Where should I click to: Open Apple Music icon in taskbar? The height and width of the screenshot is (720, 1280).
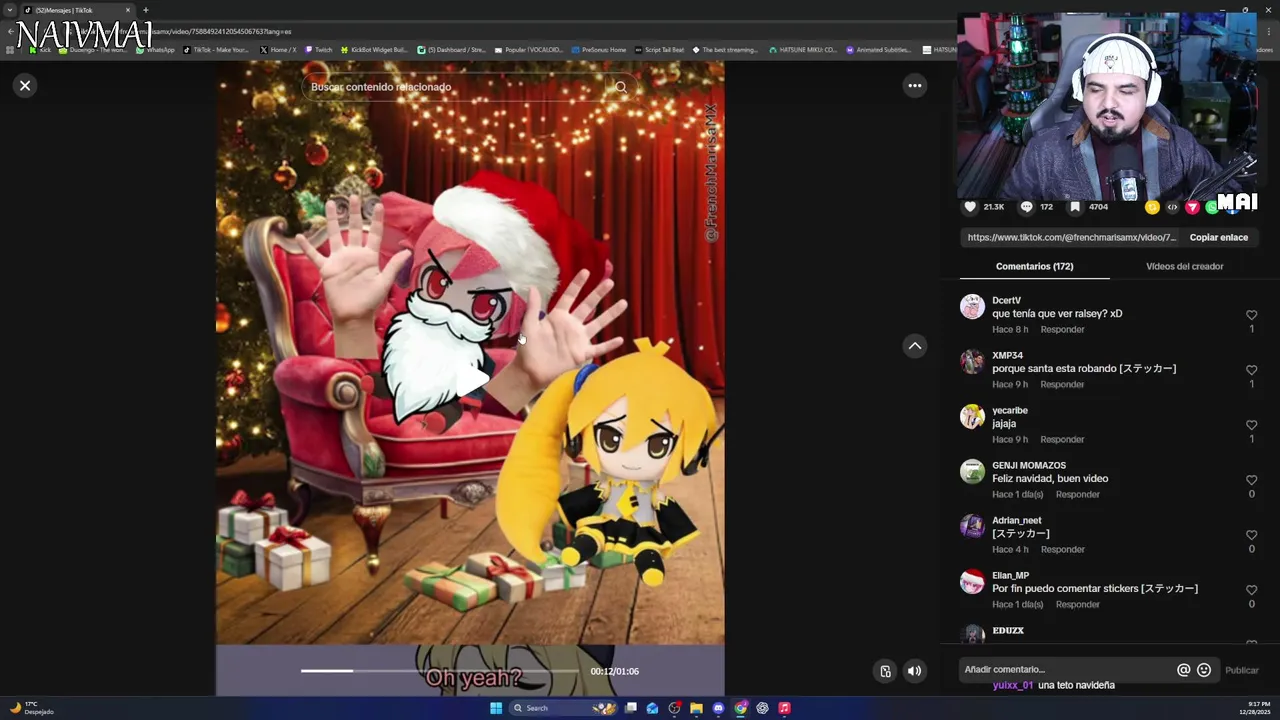[x=784, y=708]
